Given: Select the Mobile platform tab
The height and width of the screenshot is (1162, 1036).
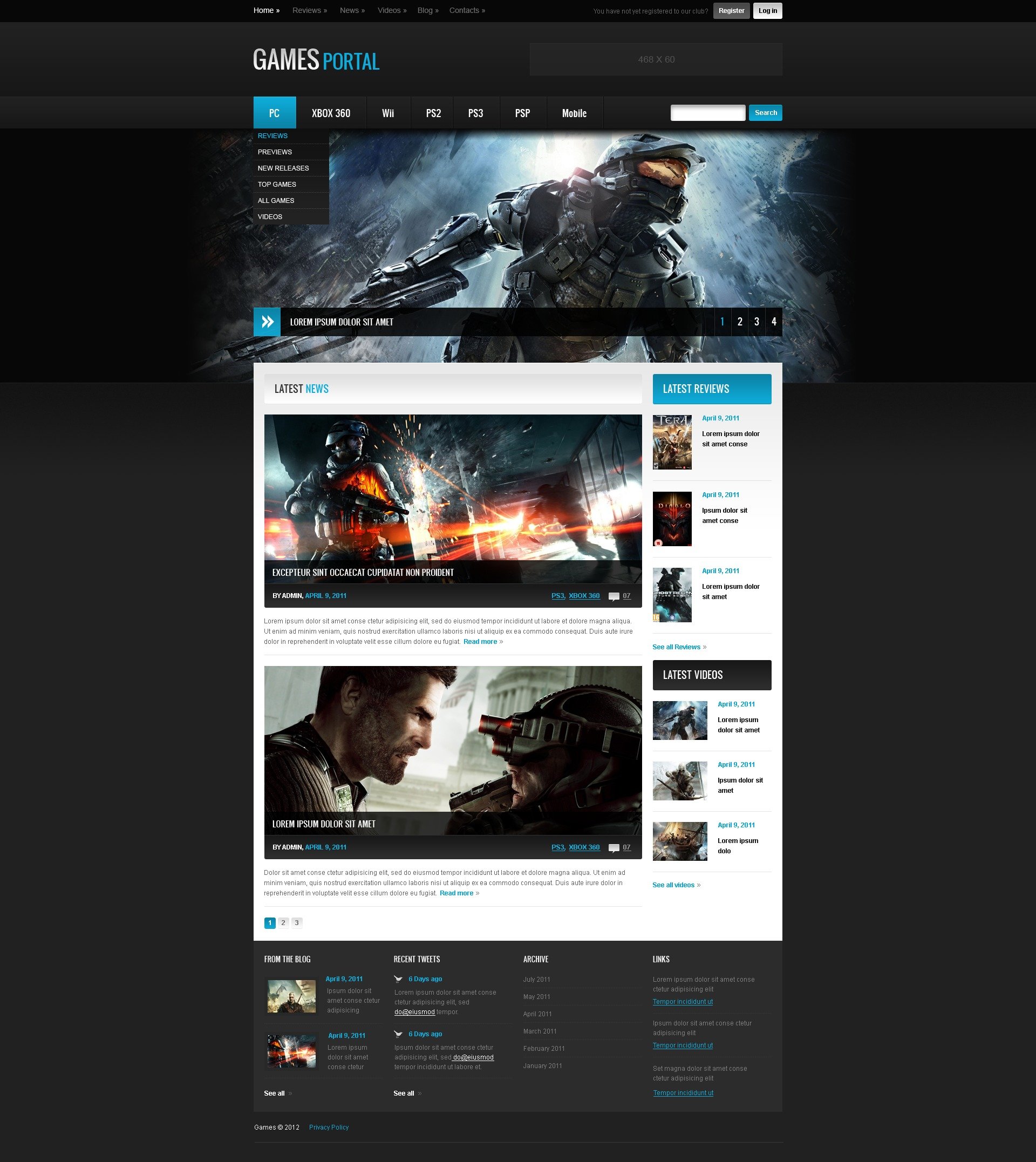Looking at the screenshot, I should [x=574, y=113].
